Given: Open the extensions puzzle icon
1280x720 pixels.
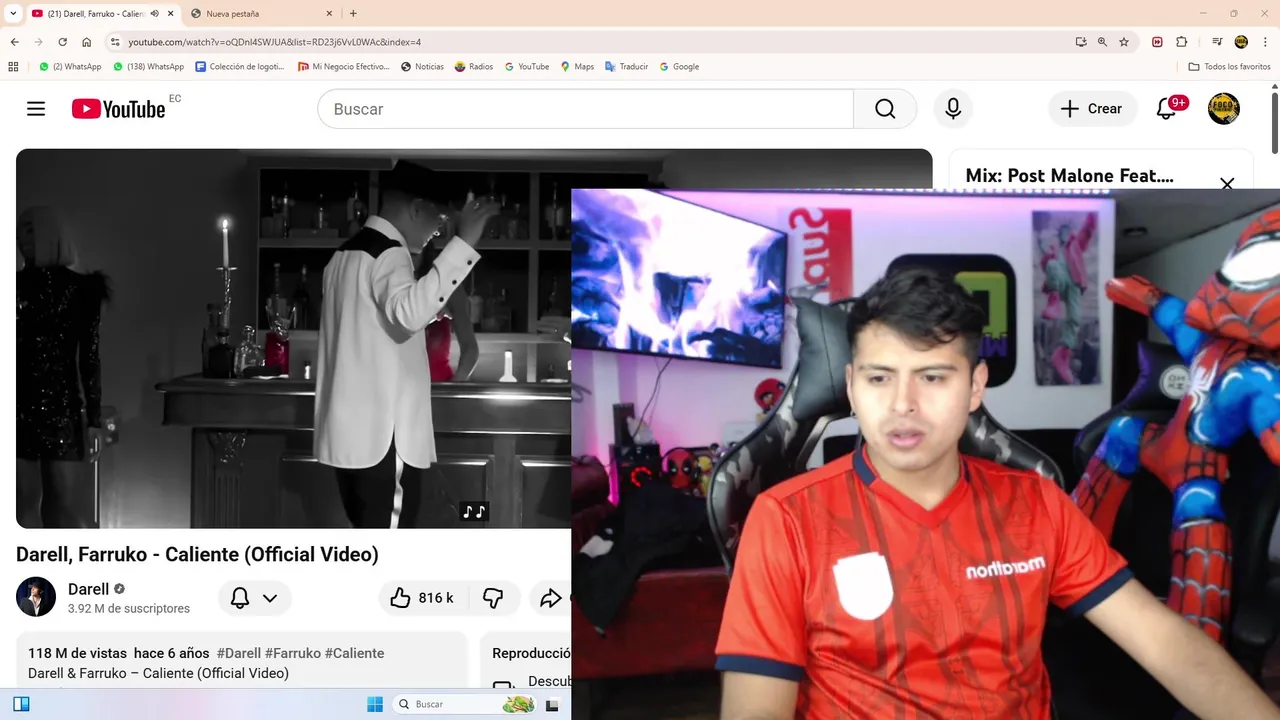Looking at the screenshot, I should (1182, 42).
